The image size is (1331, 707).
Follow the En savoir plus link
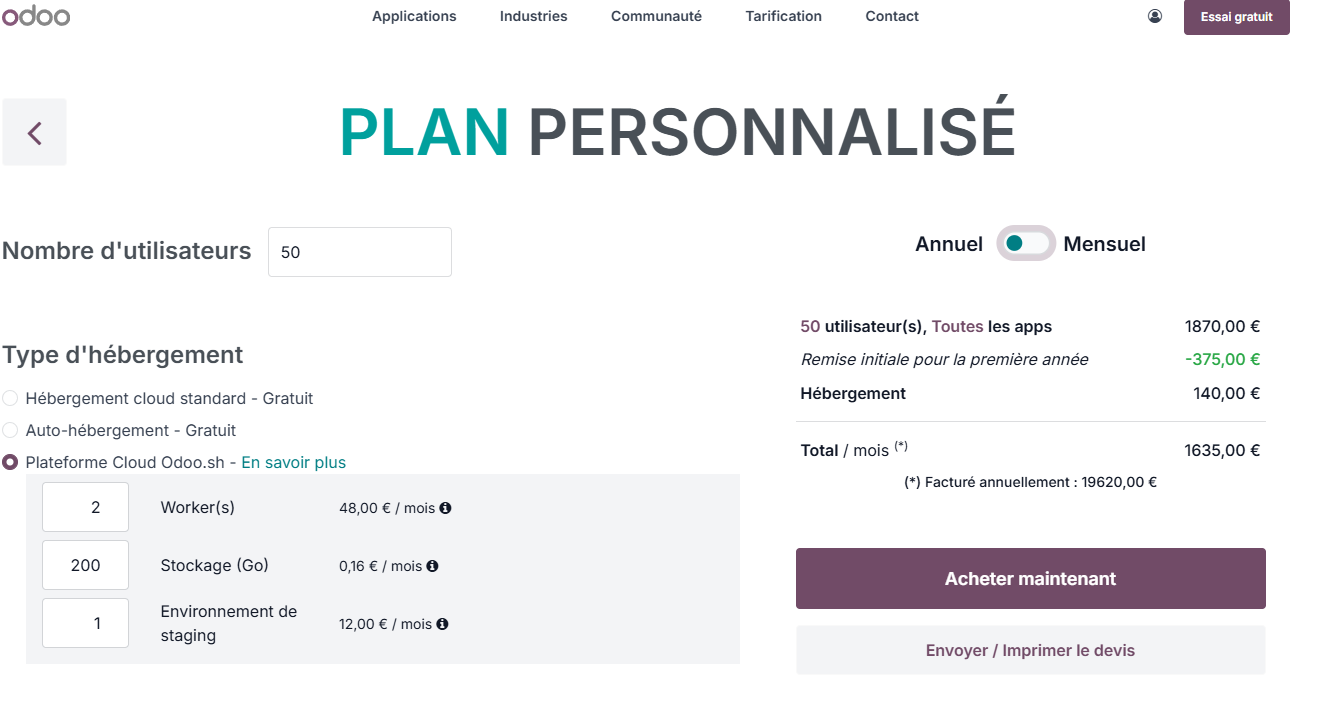point(294,462)
